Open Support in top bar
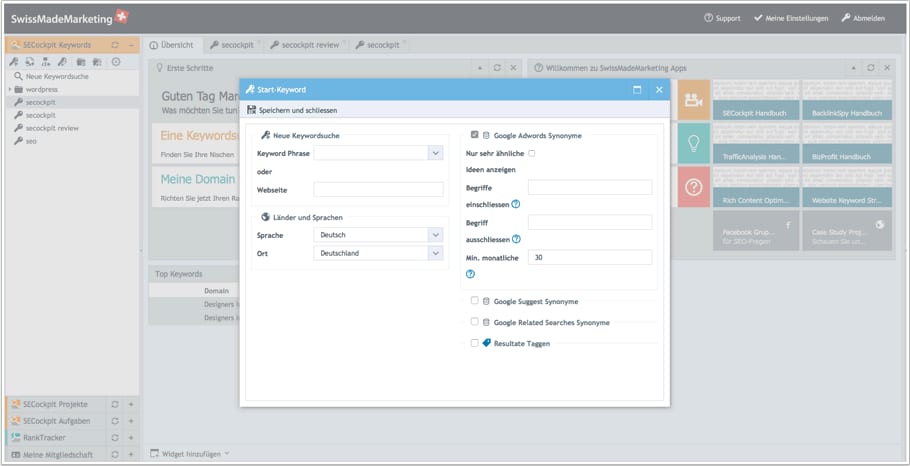The height and width of the screenshot is (466, 910). point(723,18)
